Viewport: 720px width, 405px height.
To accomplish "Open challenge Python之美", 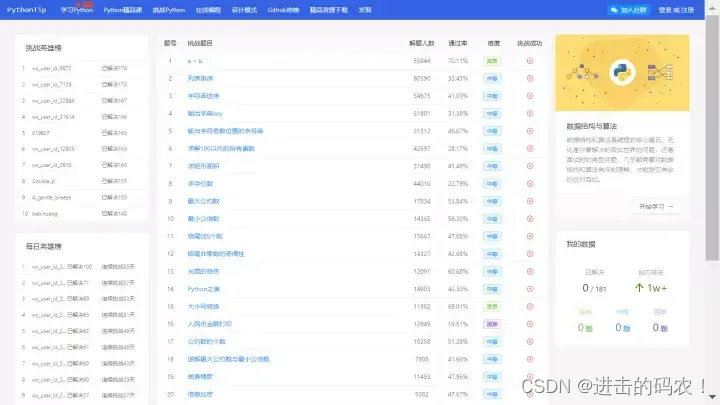I will click(x=203, y=289).
